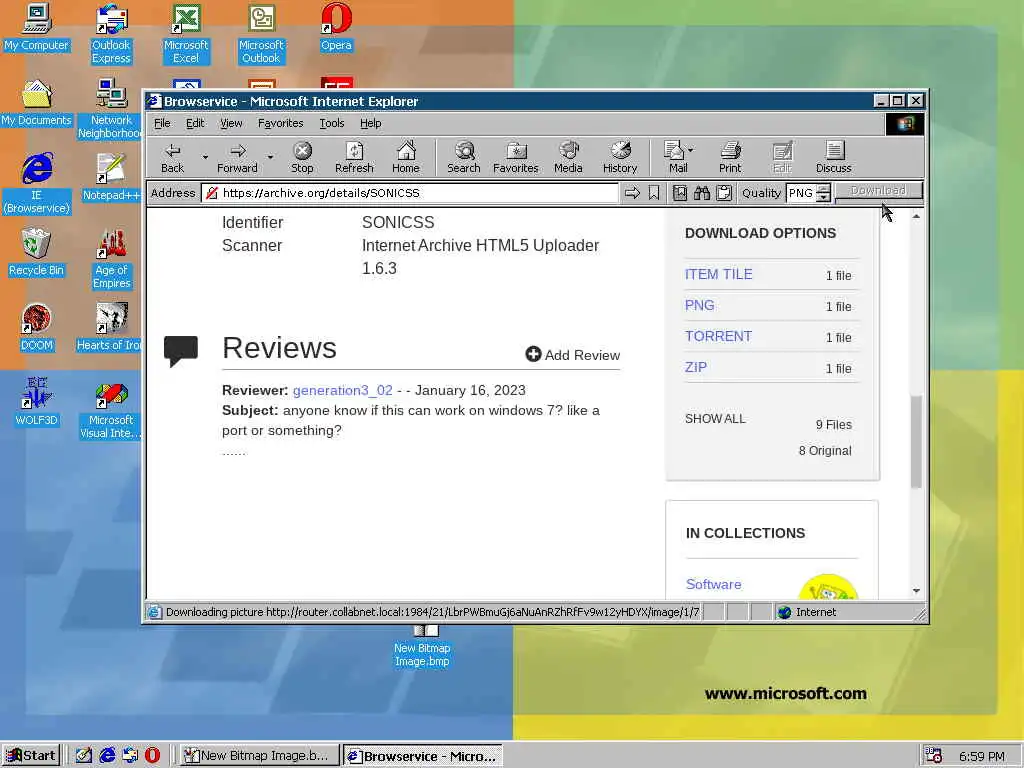Open the View menu
Screen dimensions: 1024x768
231,123
